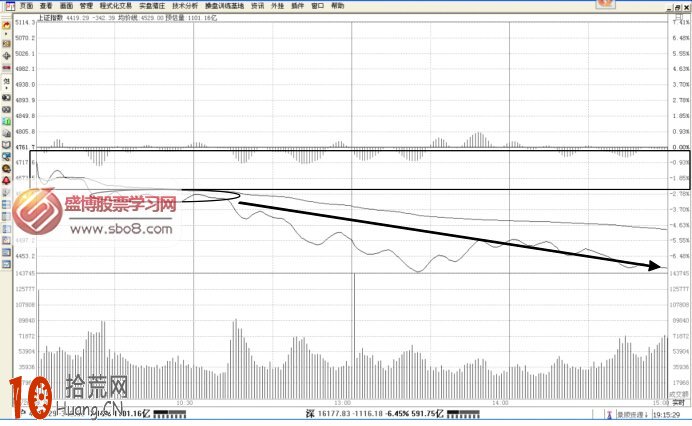Click the 143745 volume axis label on left
This screenshot has height=426, width=692.
[25, 273]
